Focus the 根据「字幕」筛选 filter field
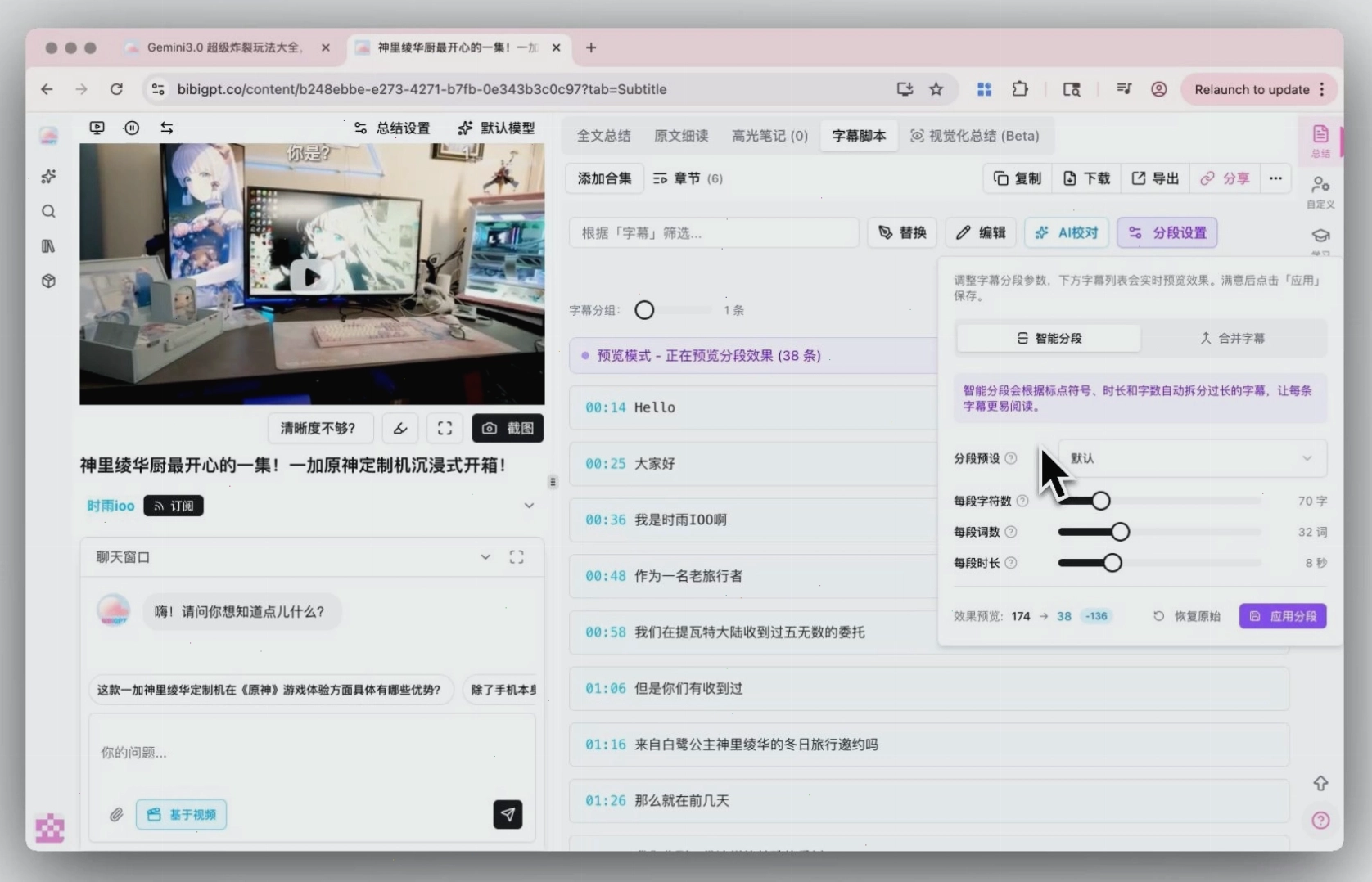The height and width of the screenshot is (882, 1372). [x=714, y=233]
